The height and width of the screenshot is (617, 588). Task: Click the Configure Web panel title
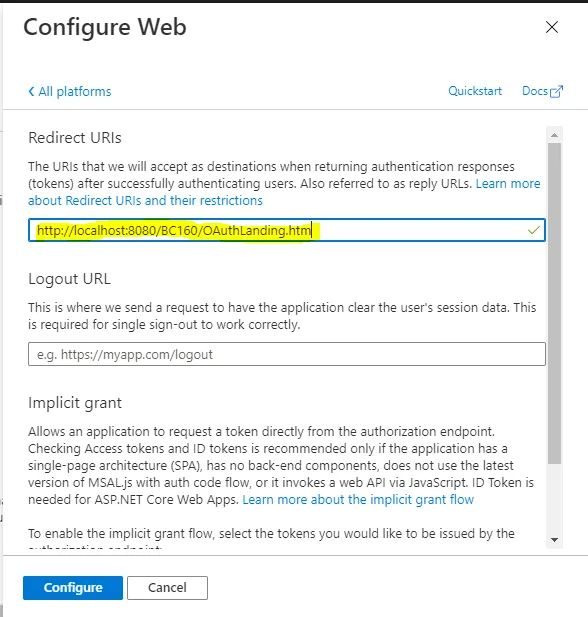click(x=105, y=27)
